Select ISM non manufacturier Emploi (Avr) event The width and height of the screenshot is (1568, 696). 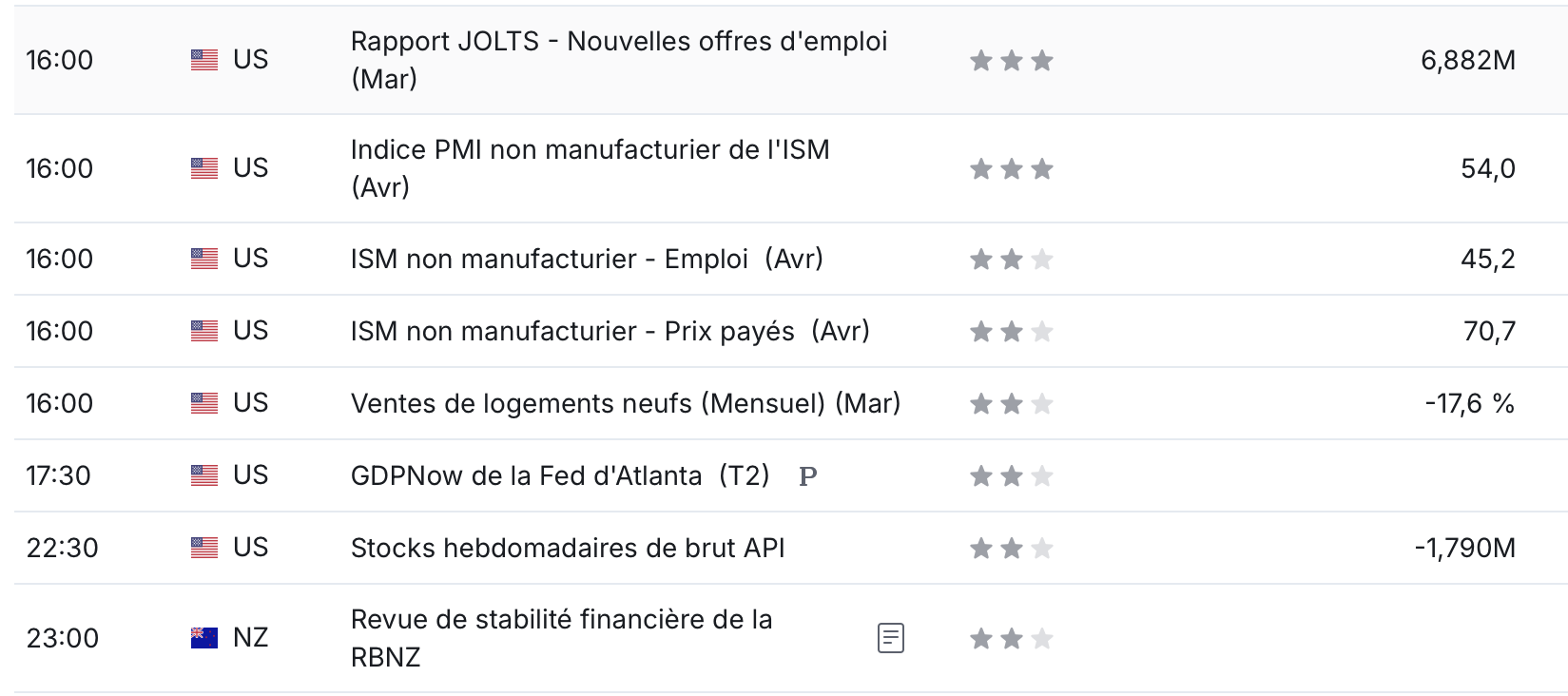(587, 259)
